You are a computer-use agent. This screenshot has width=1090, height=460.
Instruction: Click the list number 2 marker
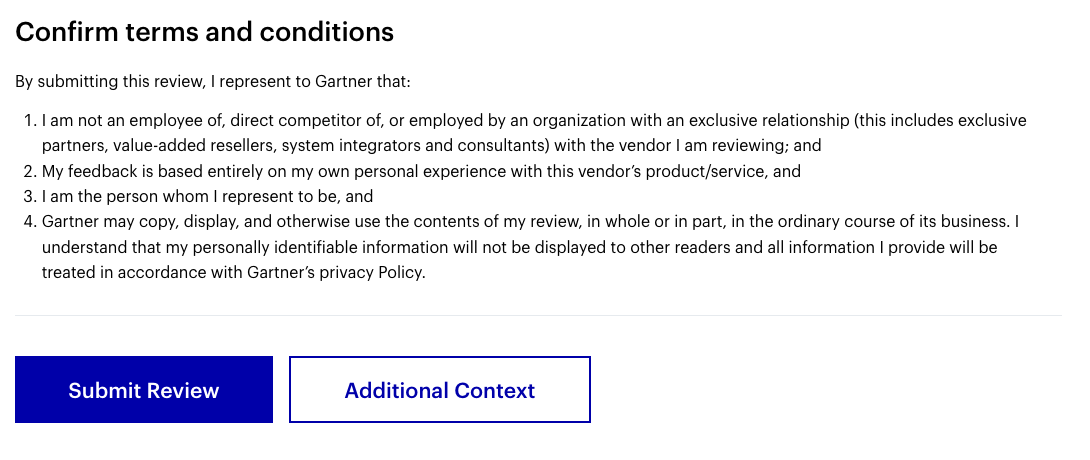tap(30, 171)
